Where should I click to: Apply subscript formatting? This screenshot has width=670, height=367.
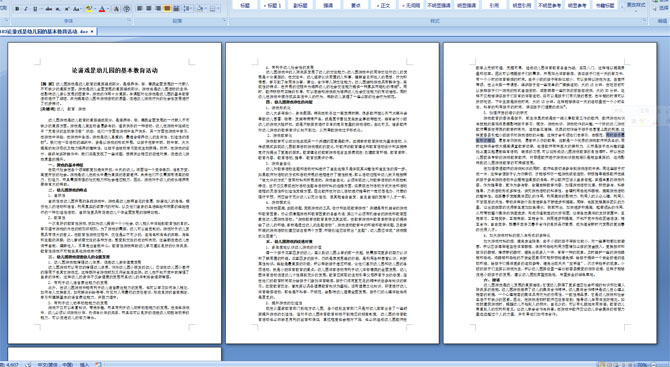(58, 9)
